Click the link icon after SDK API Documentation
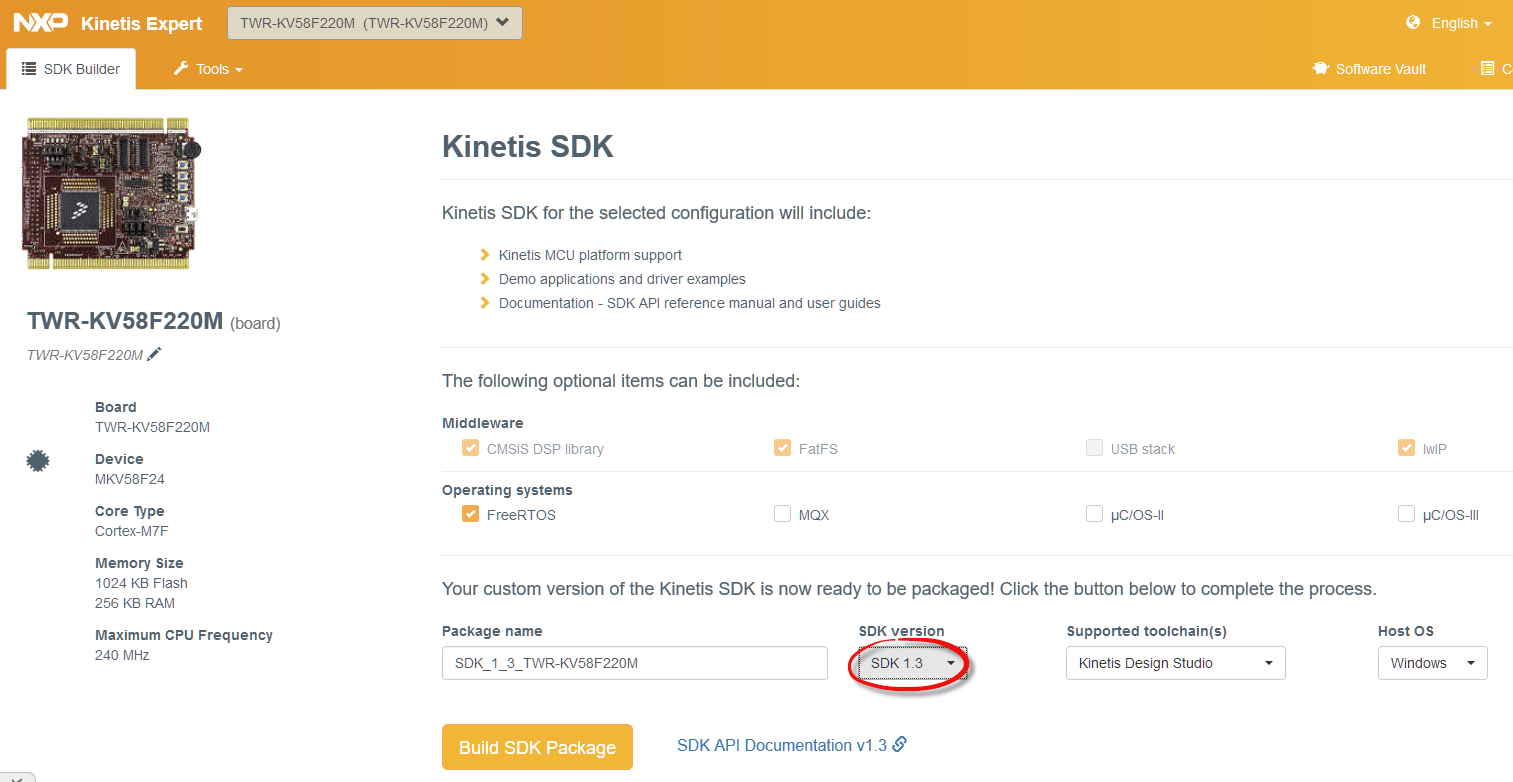Screen dimensions: 1513x782 click(900, 744)
